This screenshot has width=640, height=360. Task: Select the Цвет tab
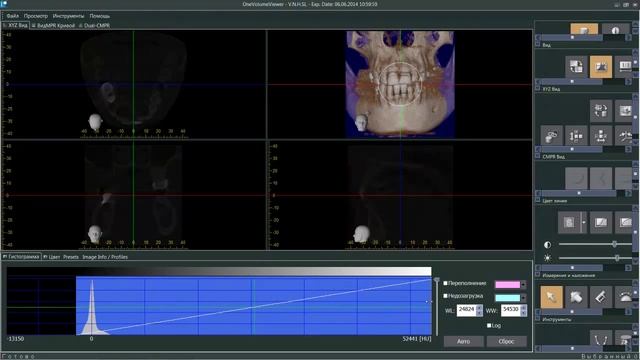pos(52,257)
